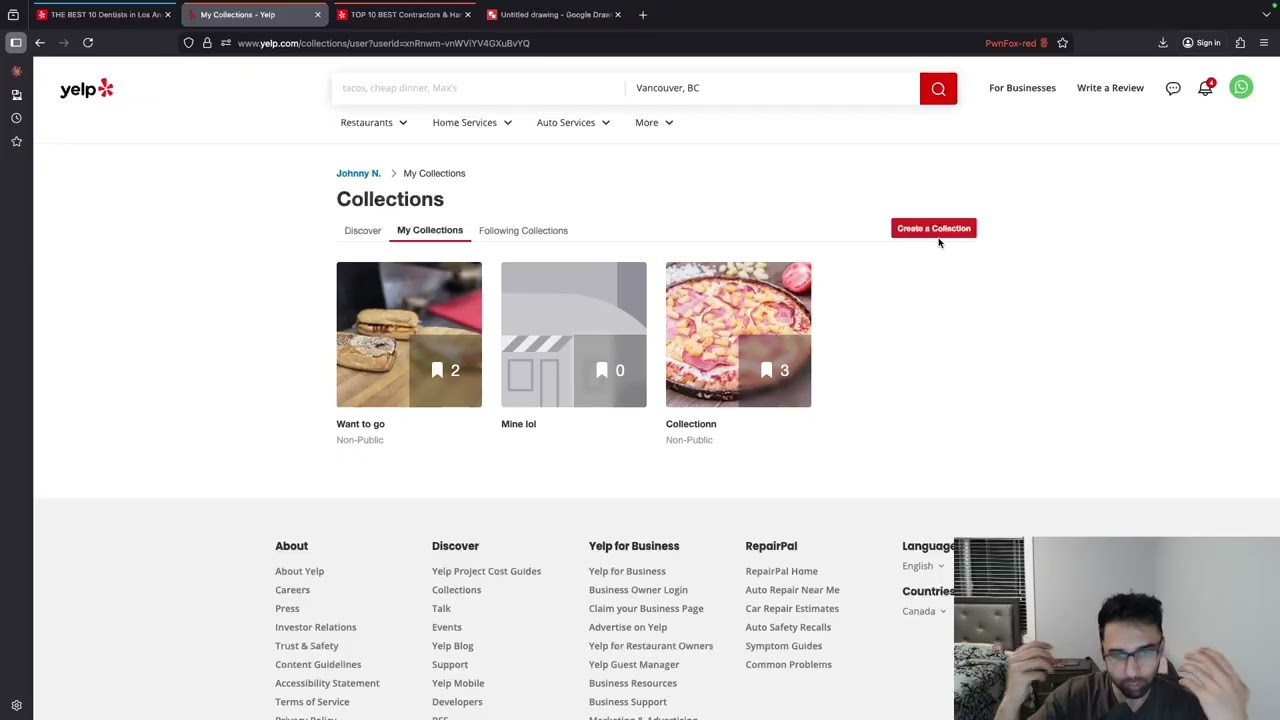Screen dimensions: 1280x720
Task: Open the history clock icon in sidebar
Action: (x=16, y=118)
